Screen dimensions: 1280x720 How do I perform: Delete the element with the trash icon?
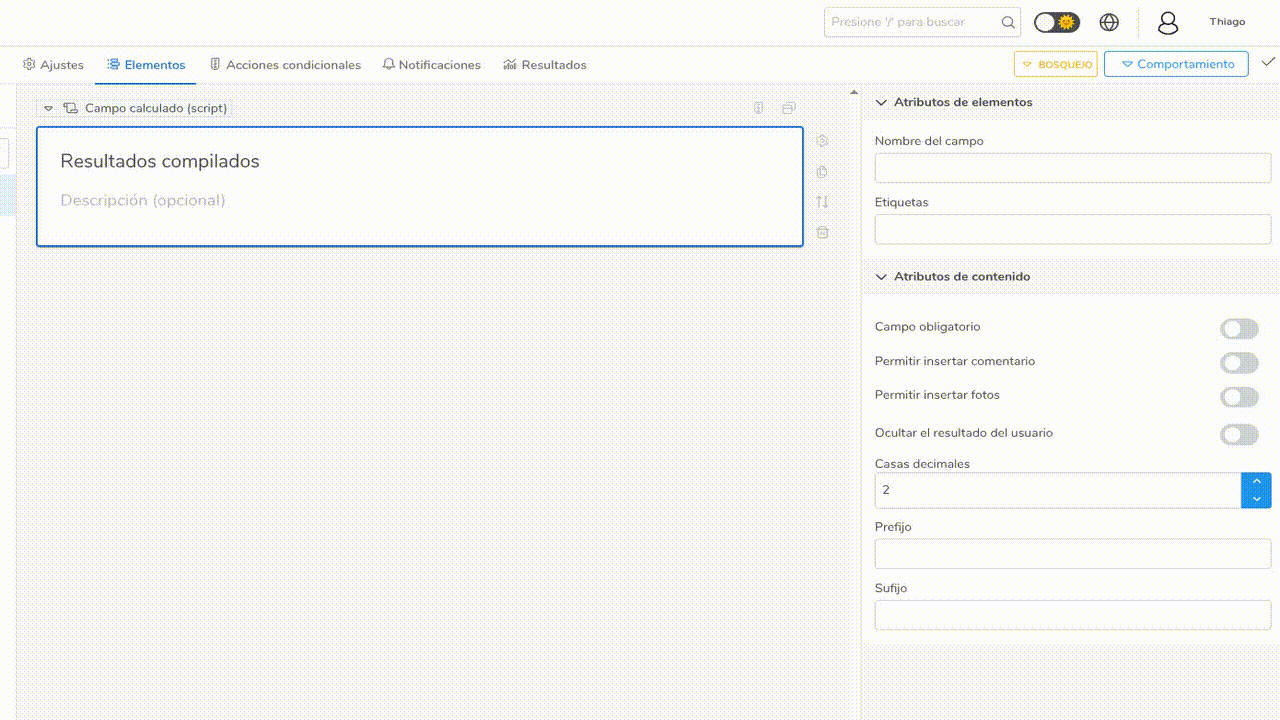(x=822, y=232)
